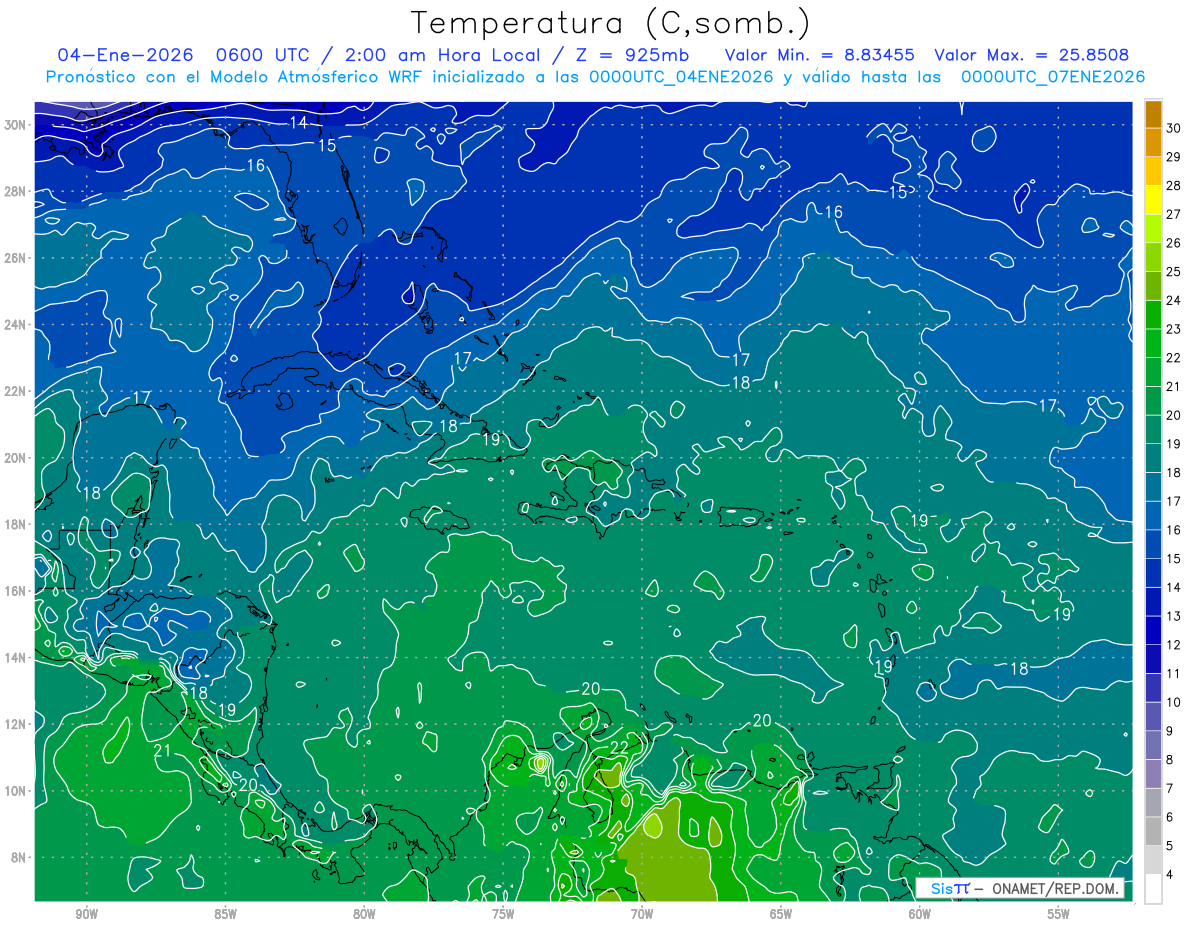The image size is (1200, 927).
Task: Click the yellow swatch between 27 and 28
Action: [1153, 199]
